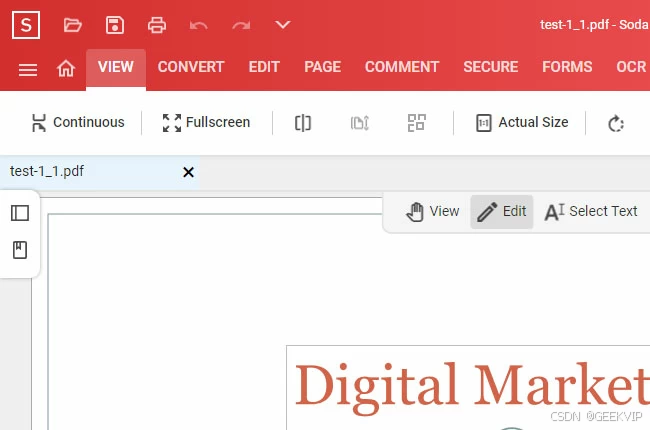Select the side-by-side page view icon

tap(303, 123)
